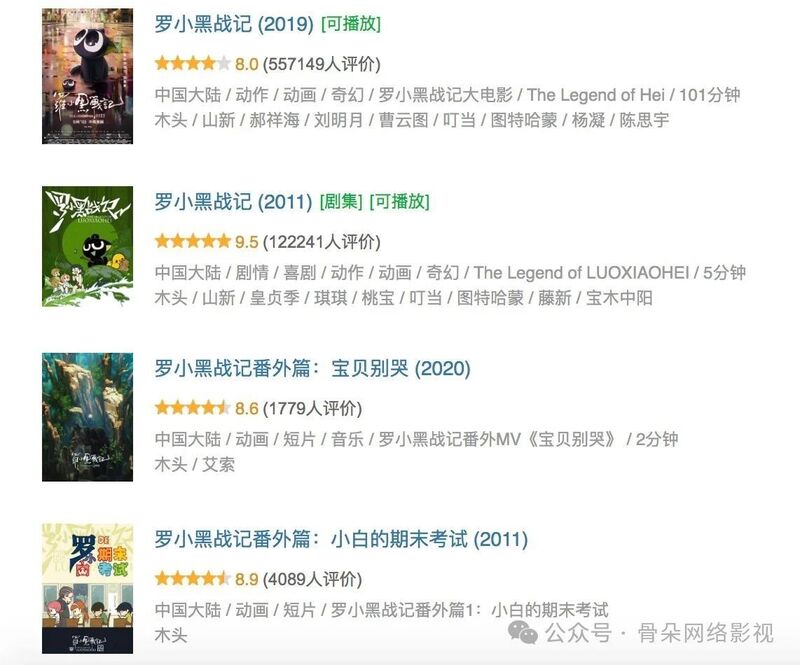Screen dimensions: 800x665
Task: Click the 4089人评价 review count
Action: click(x=312, y=579)
